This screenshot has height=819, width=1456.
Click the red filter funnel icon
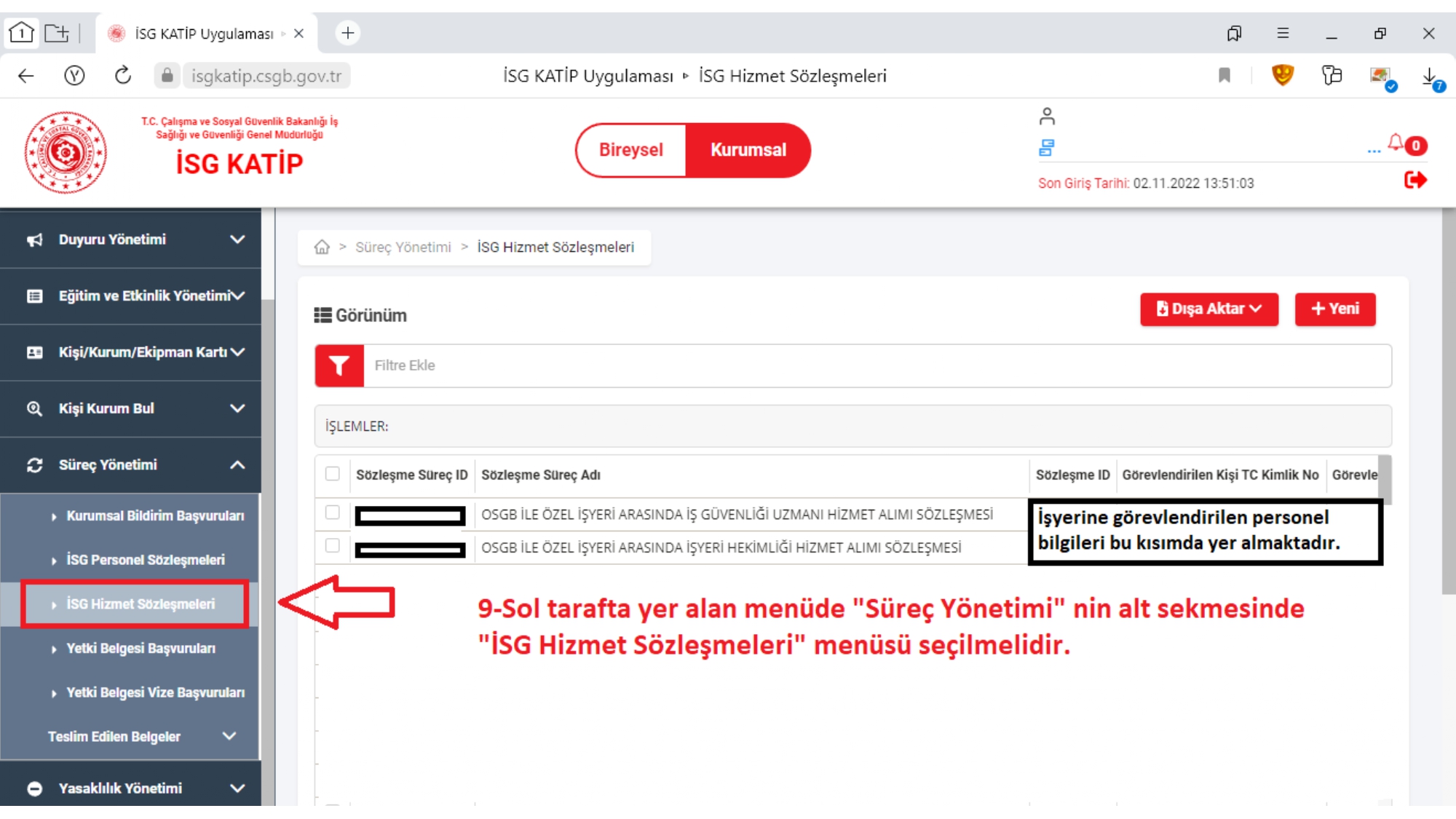tap(339, 365)
